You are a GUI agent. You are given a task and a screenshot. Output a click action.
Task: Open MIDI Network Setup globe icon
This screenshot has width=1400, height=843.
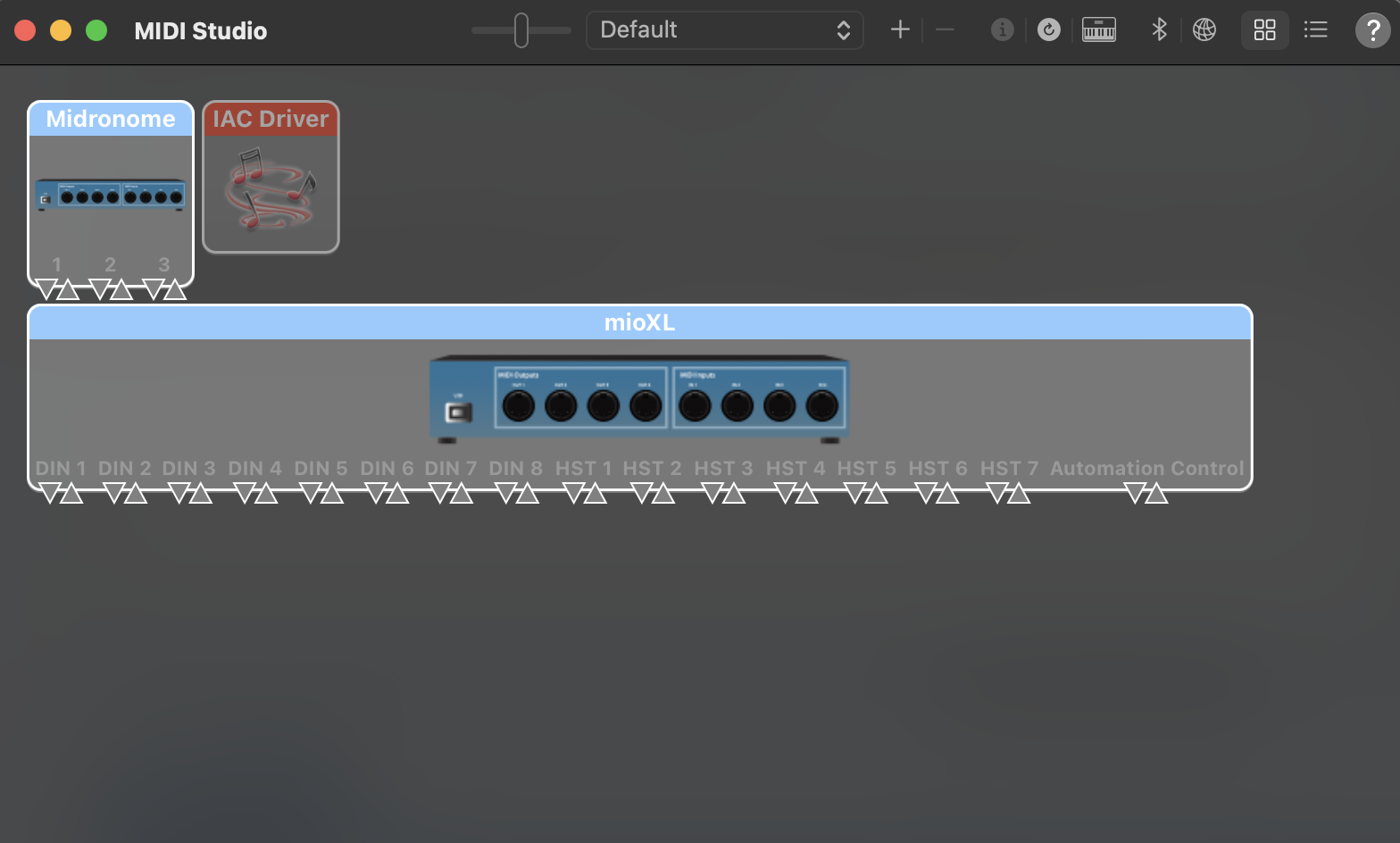(1204, 30)
